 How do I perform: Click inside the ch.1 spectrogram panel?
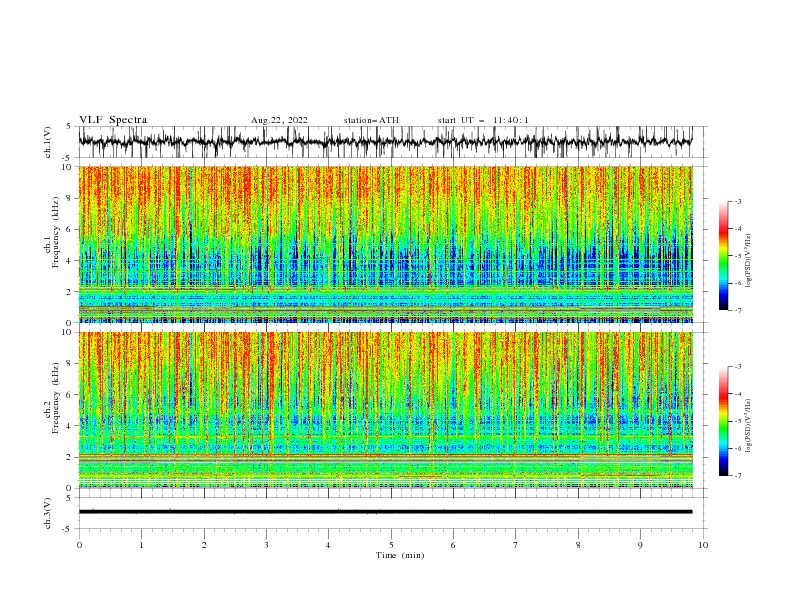pos(385,244)
